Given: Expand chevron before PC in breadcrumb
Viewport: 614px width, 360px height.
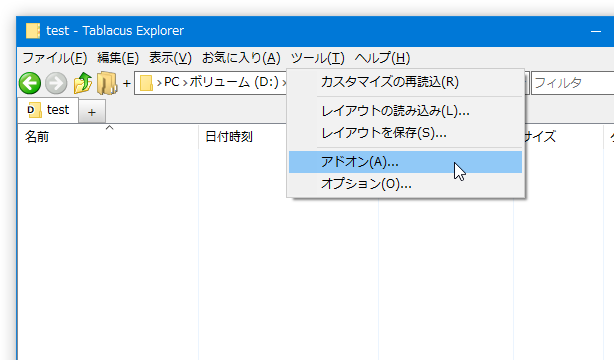Looking at the screenshot, I should click(x=159, y=83).
